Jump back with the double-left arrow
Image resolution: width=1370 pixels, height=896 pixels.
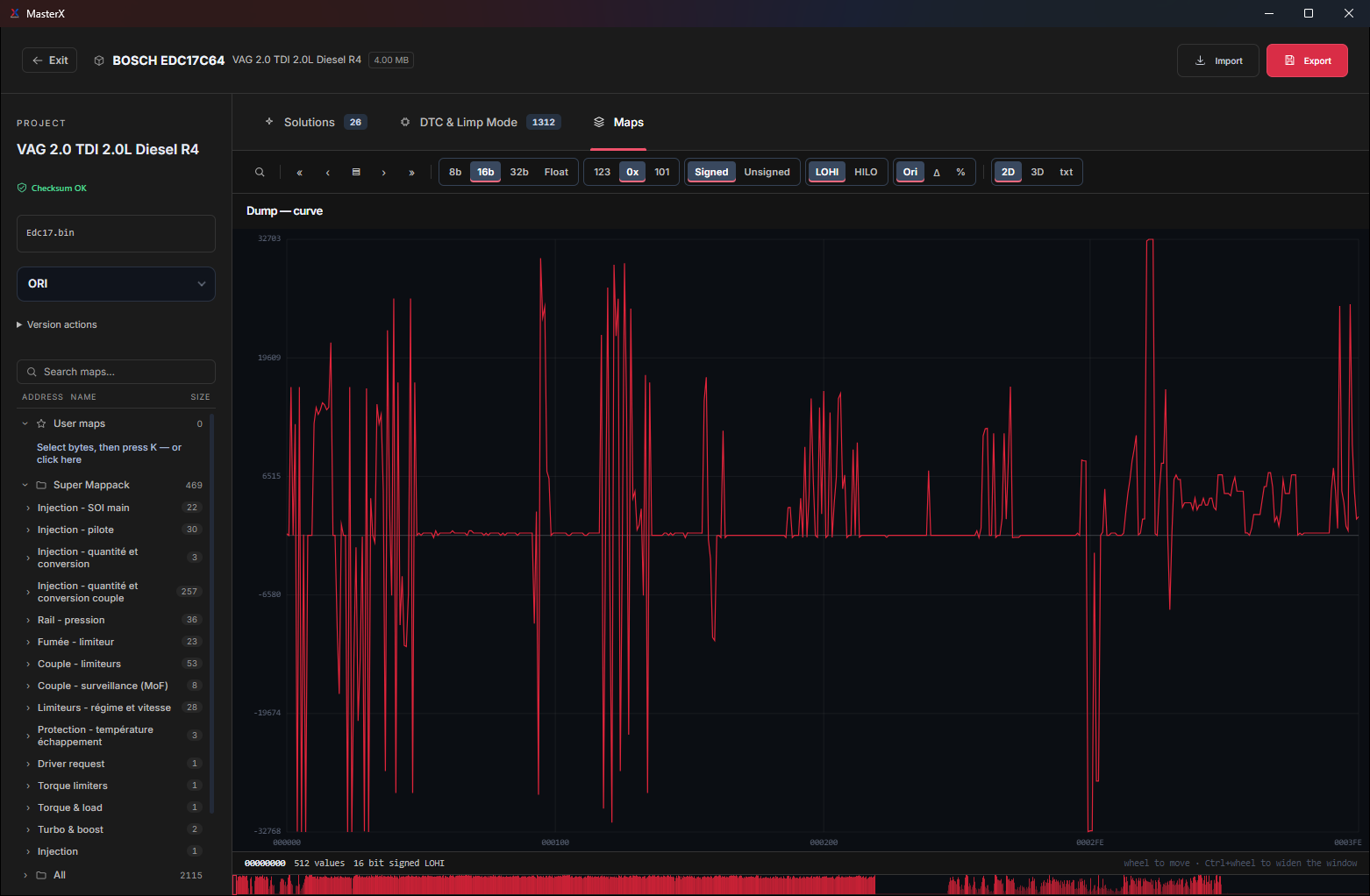300,172
